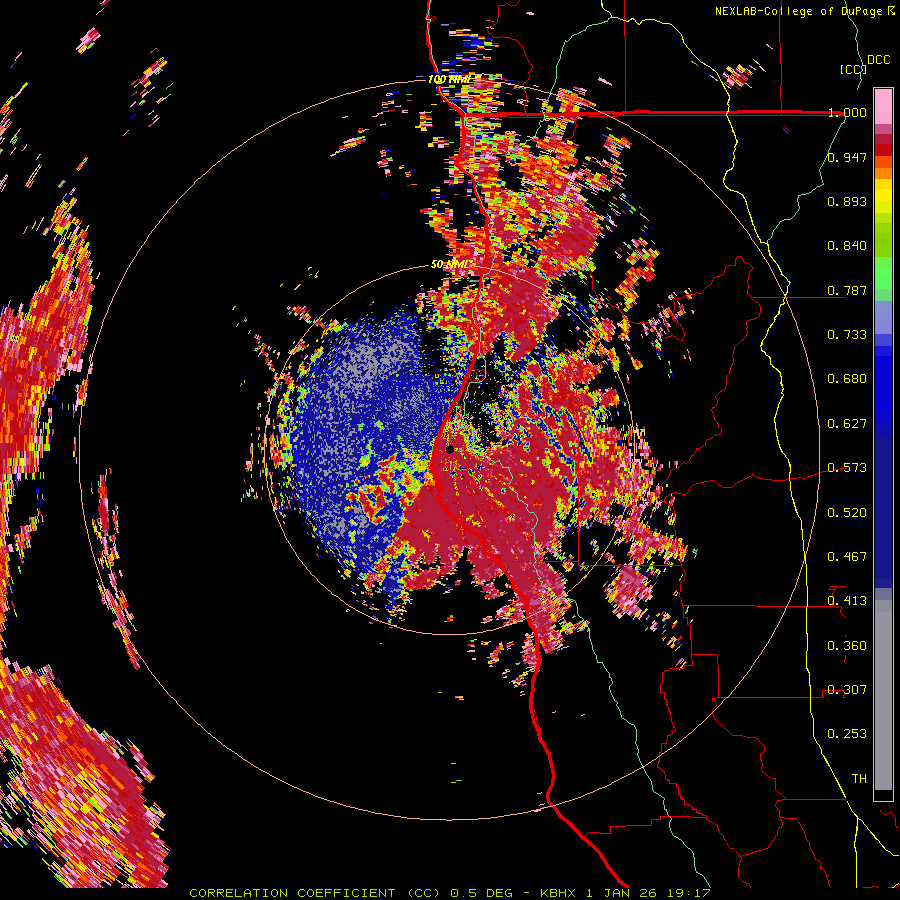Screen dimensions: 900x900
Task: Select the 0.840 scale value
Action: click(x=847, y=246)
